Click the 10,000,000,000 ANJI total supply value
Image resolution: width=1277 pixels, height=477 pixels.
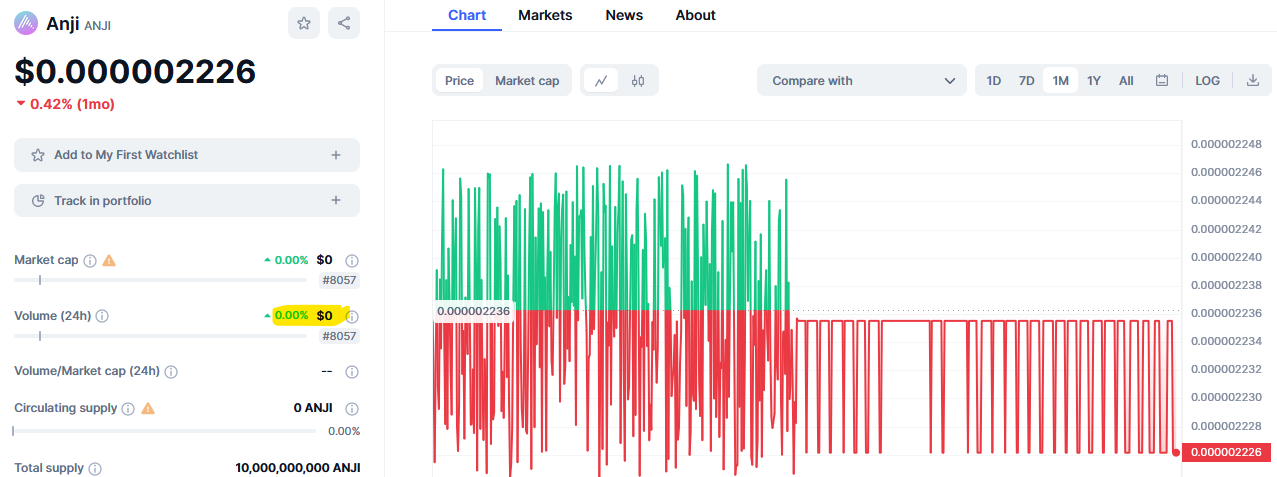298,468
